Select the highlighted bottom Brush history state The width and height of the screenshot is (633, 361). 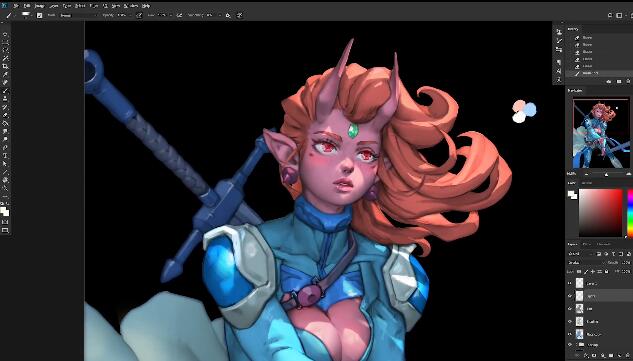pyautogui.click(x=599, y=73)
